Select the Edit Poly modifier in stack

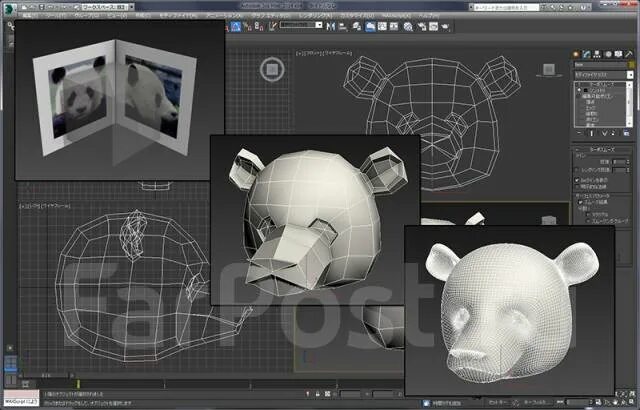pyautogui.click(x=600, y=96)
